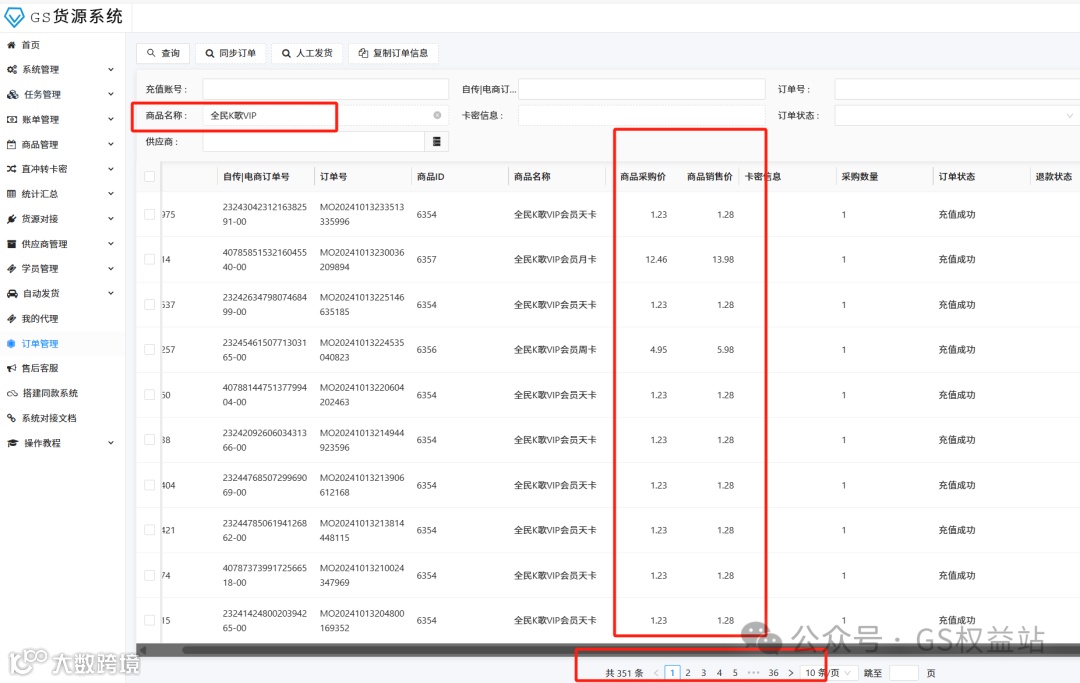The image size is (1080, 683).
Task: Check the row with order MO20241013214944
Action: pyautogui.click(x=149, y=440)
